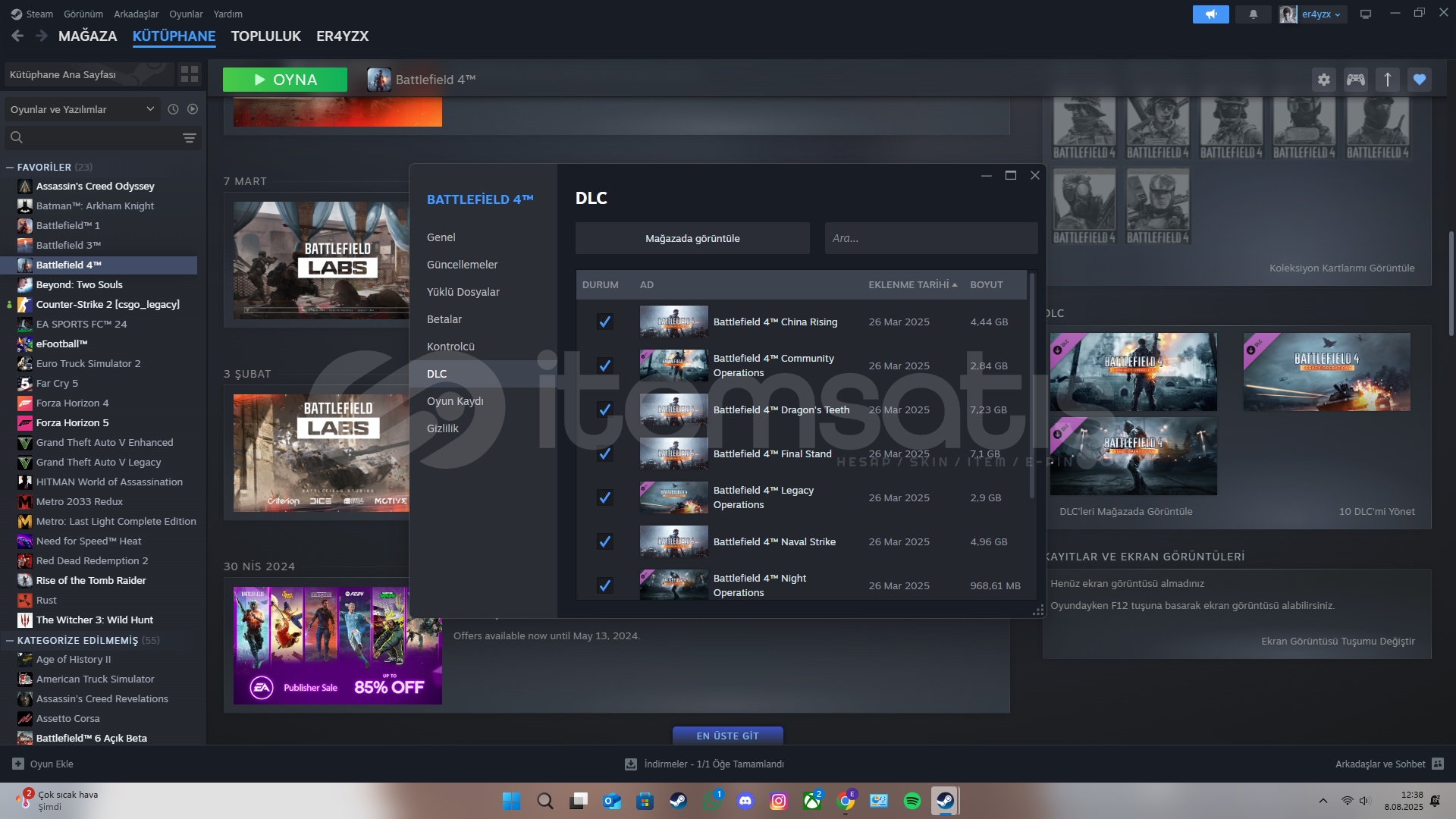1456x819 pixels.
Task: Open er4yzx account dropdown
Action: [1313, 14]
